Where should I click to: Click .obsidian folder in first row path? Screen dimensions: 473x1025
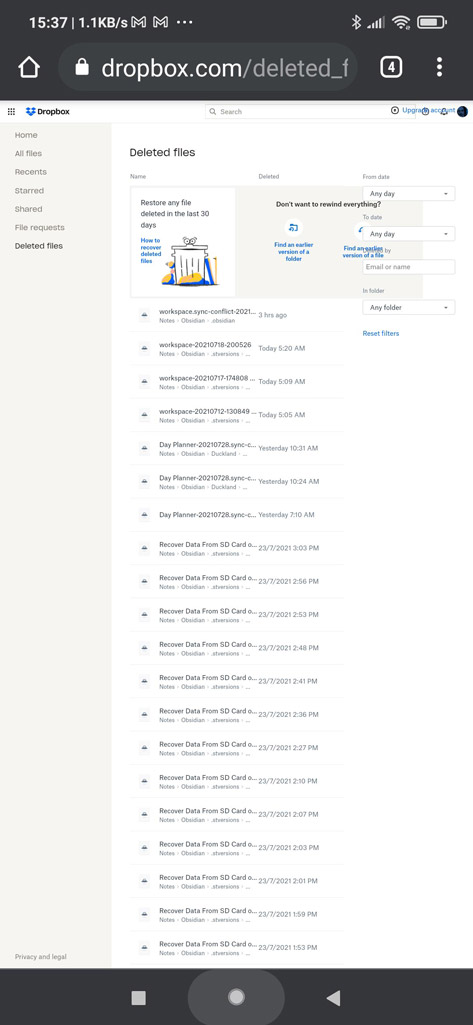pyautogui.click(x=225, y=321)
